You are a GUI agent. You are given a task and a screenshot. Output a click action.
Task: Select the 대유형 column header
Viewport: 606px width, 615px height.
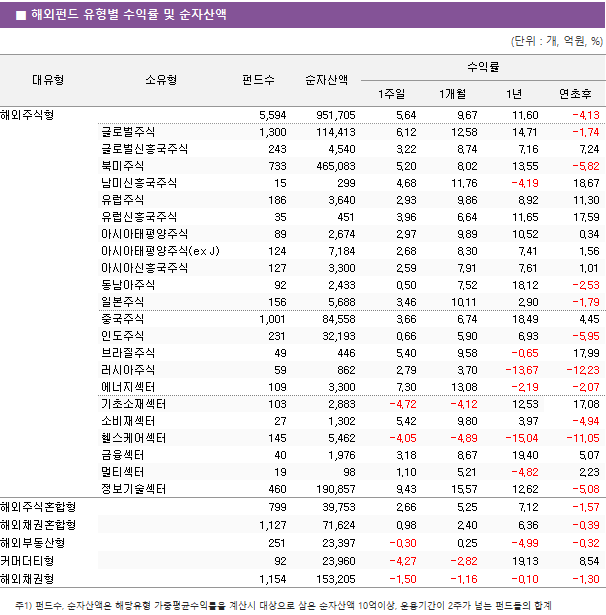click(48, 80)
